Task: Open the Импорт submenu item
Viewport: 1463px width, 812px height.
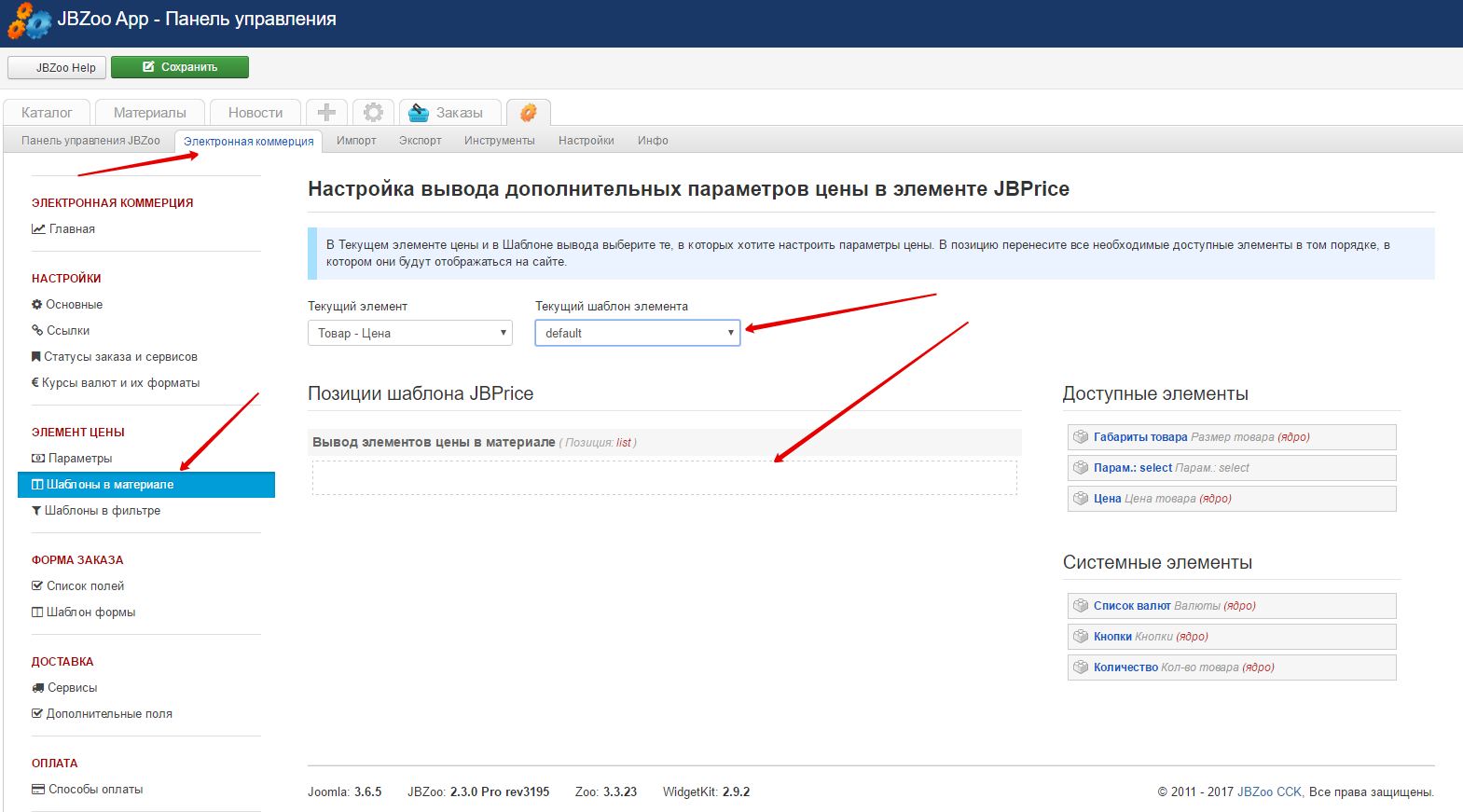Action: pos(356,141)
